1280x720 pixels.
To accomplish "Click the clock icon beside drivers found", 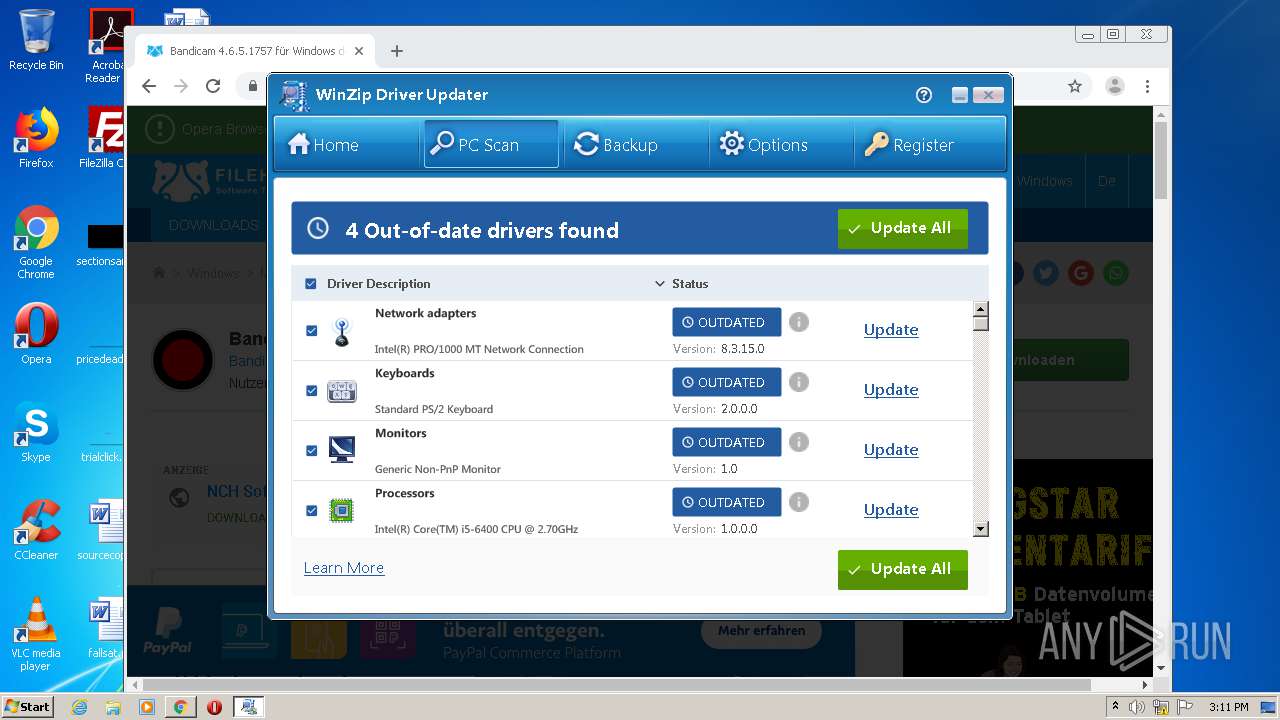I will (x=318, y=229).
